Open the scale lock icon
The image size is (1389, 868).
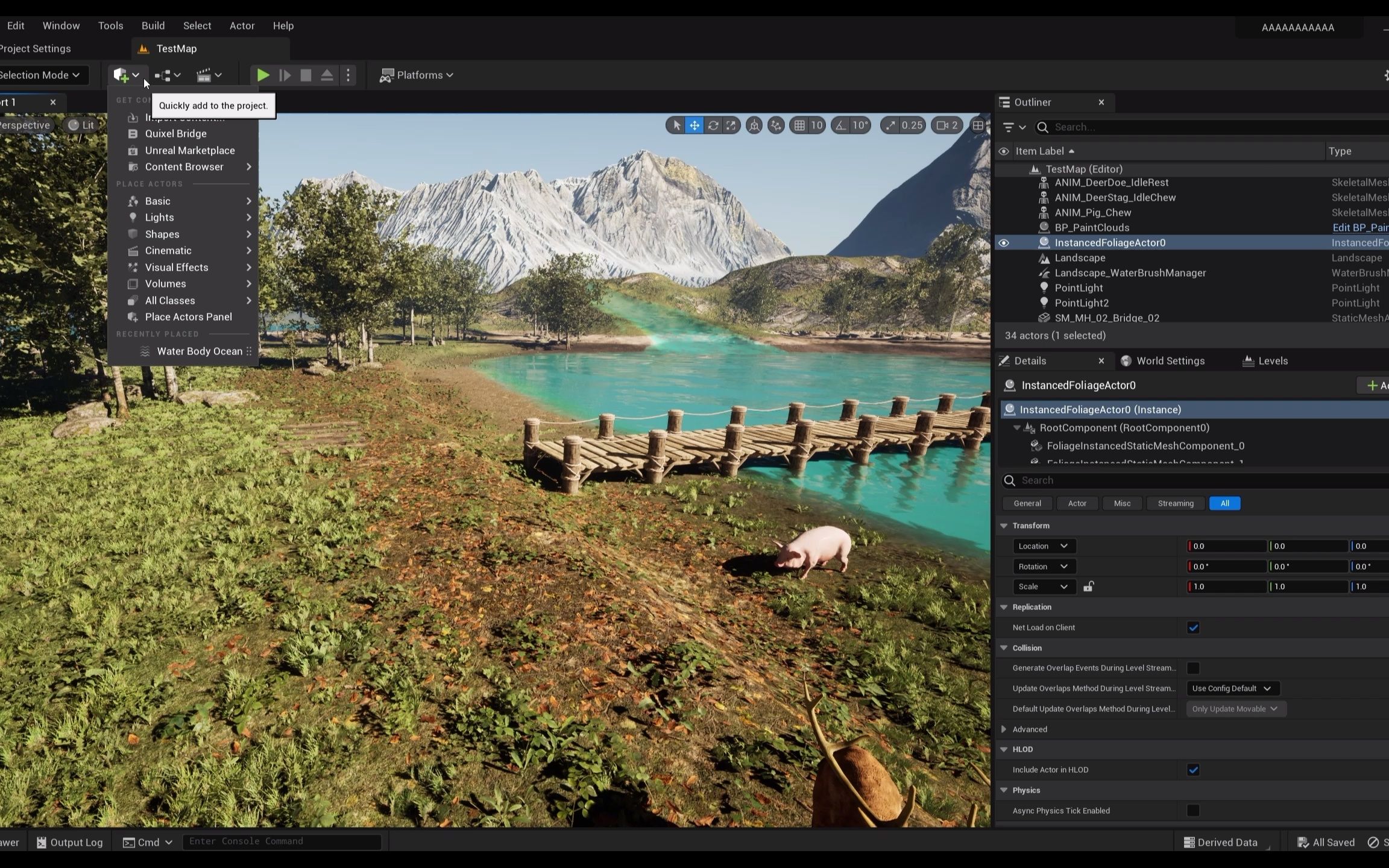coord(1088,587)
